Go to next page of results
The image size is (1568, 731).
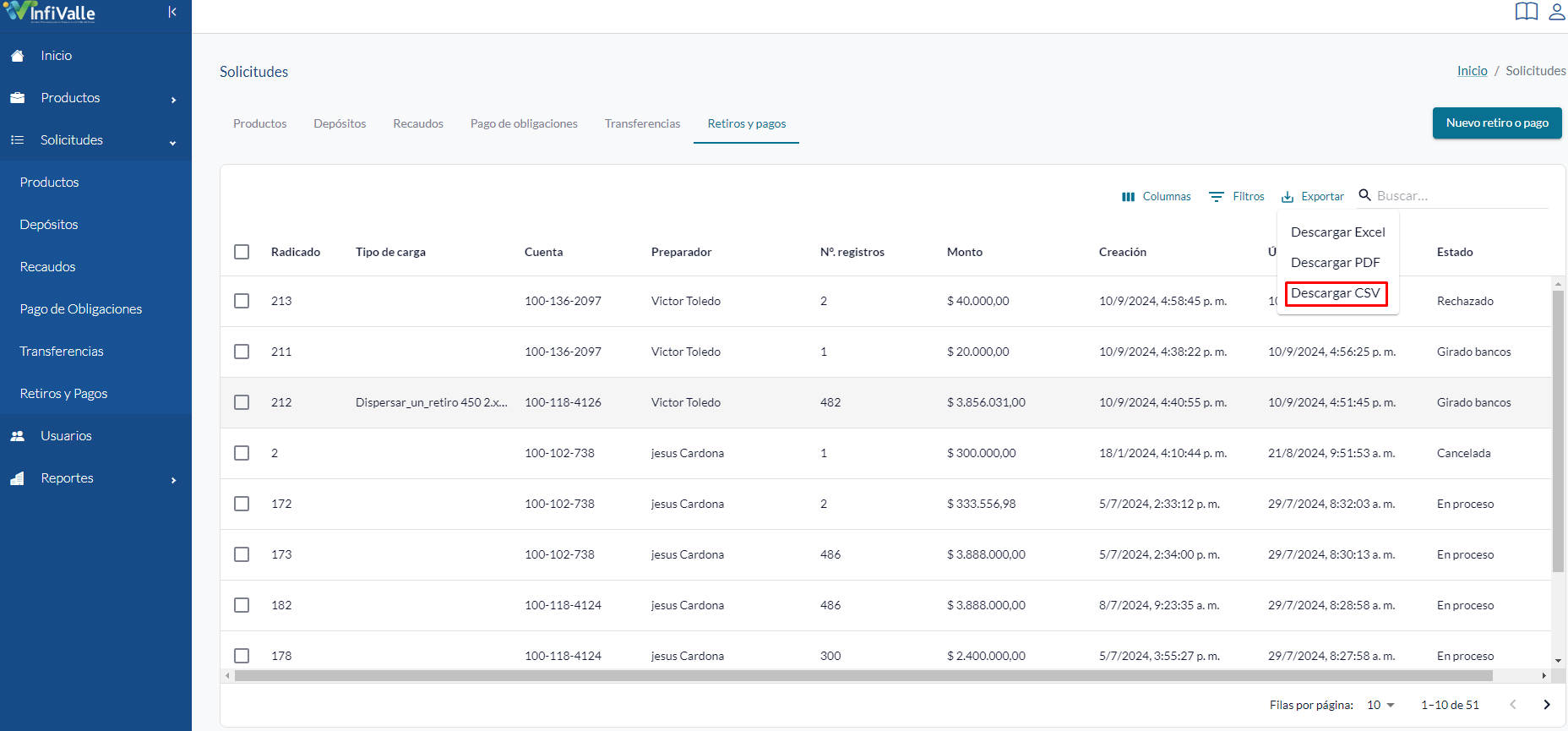coord(1547,705)
